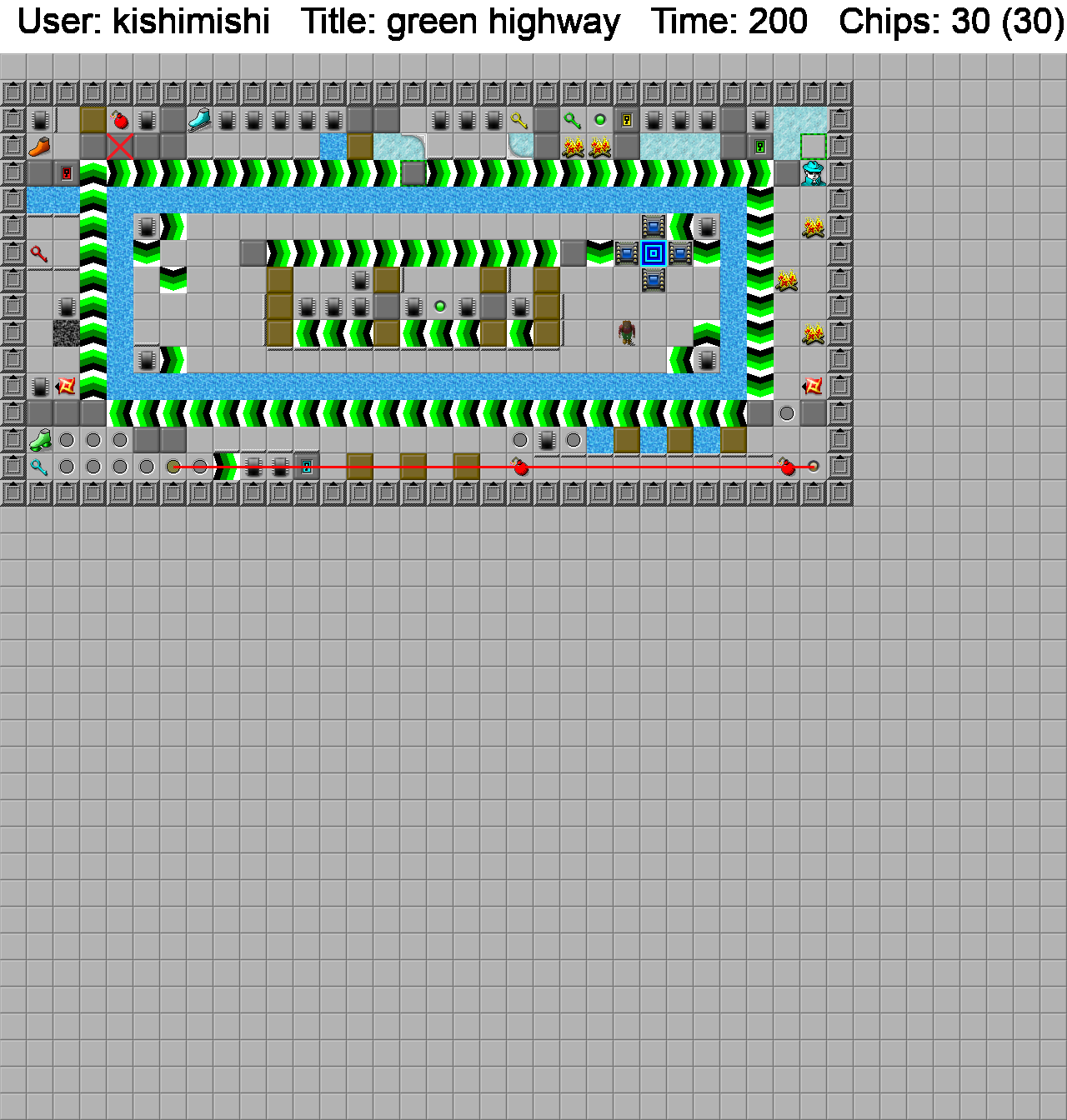
Task: Select the green key tile
Action: coord(572,121)
